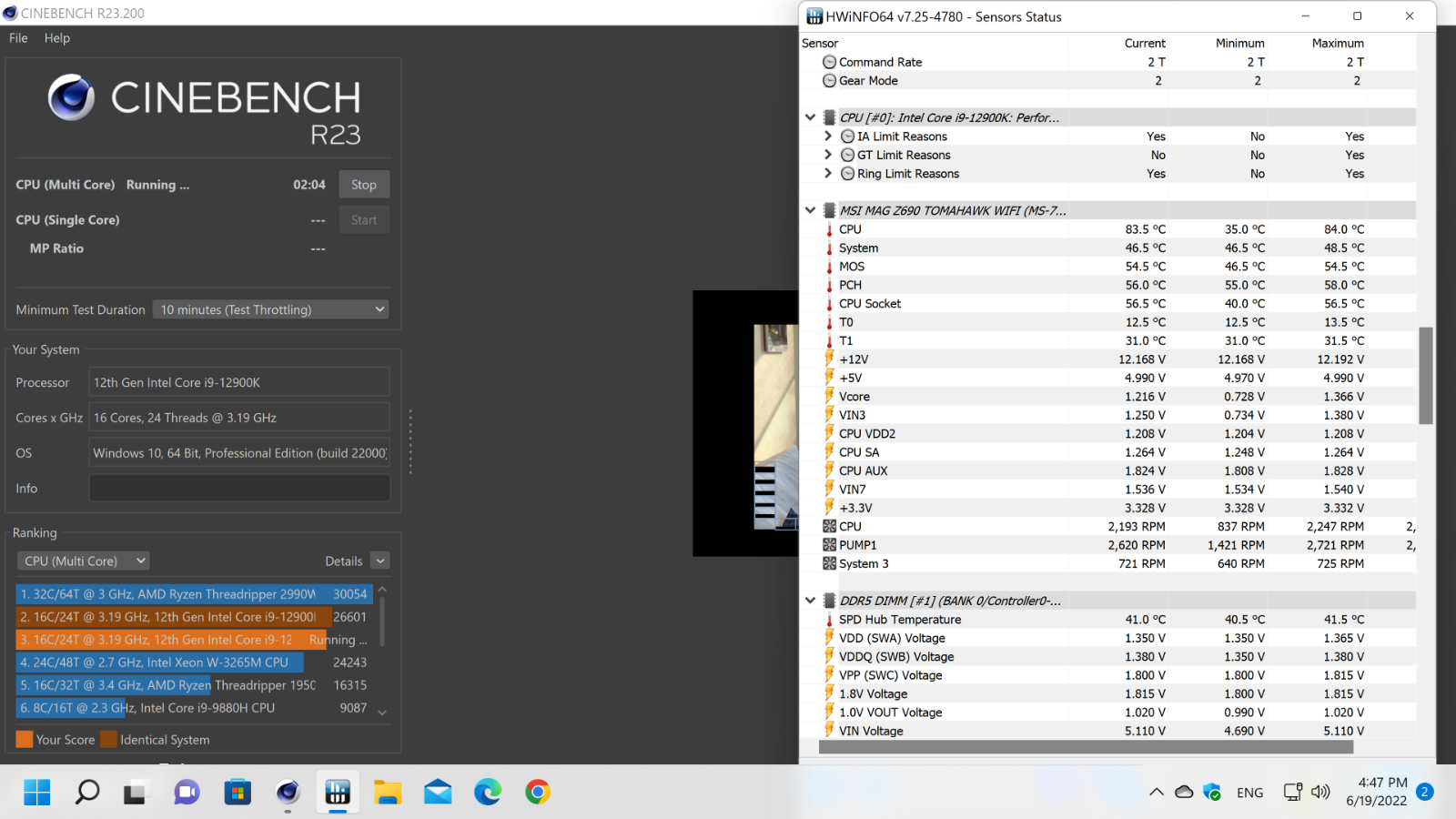
Task: Open Microsoft Store from taskbar
Action: [x=238, y=793]
